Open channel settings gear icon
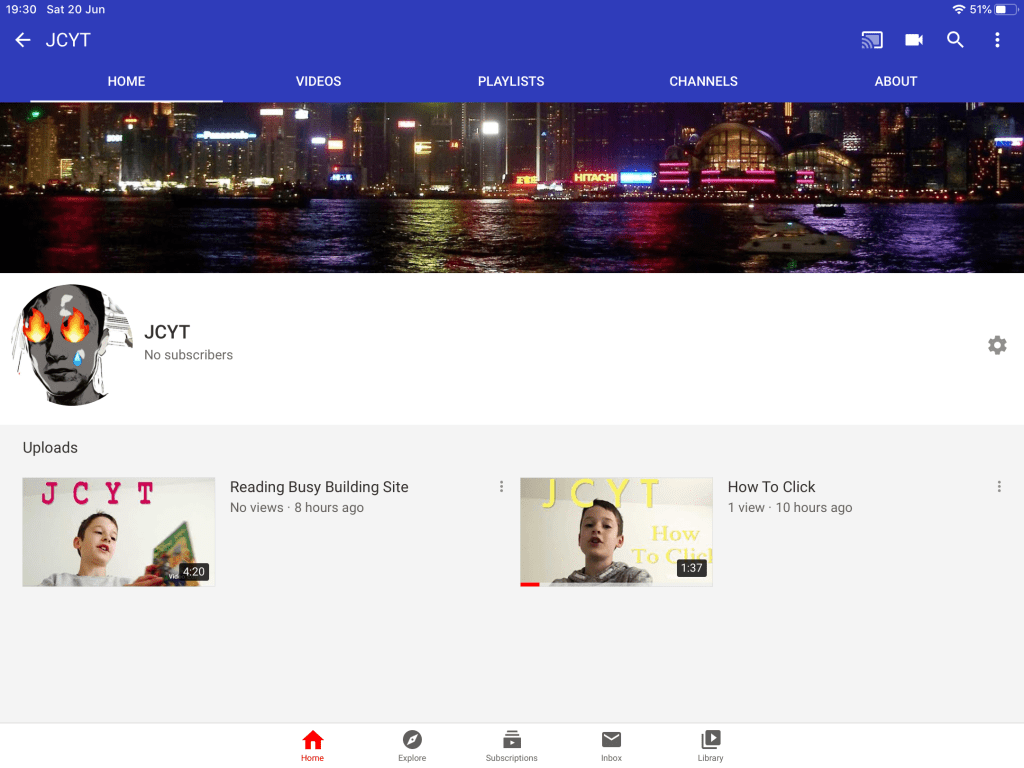This screenshot has width=1024, height=768. click(997, 345)
